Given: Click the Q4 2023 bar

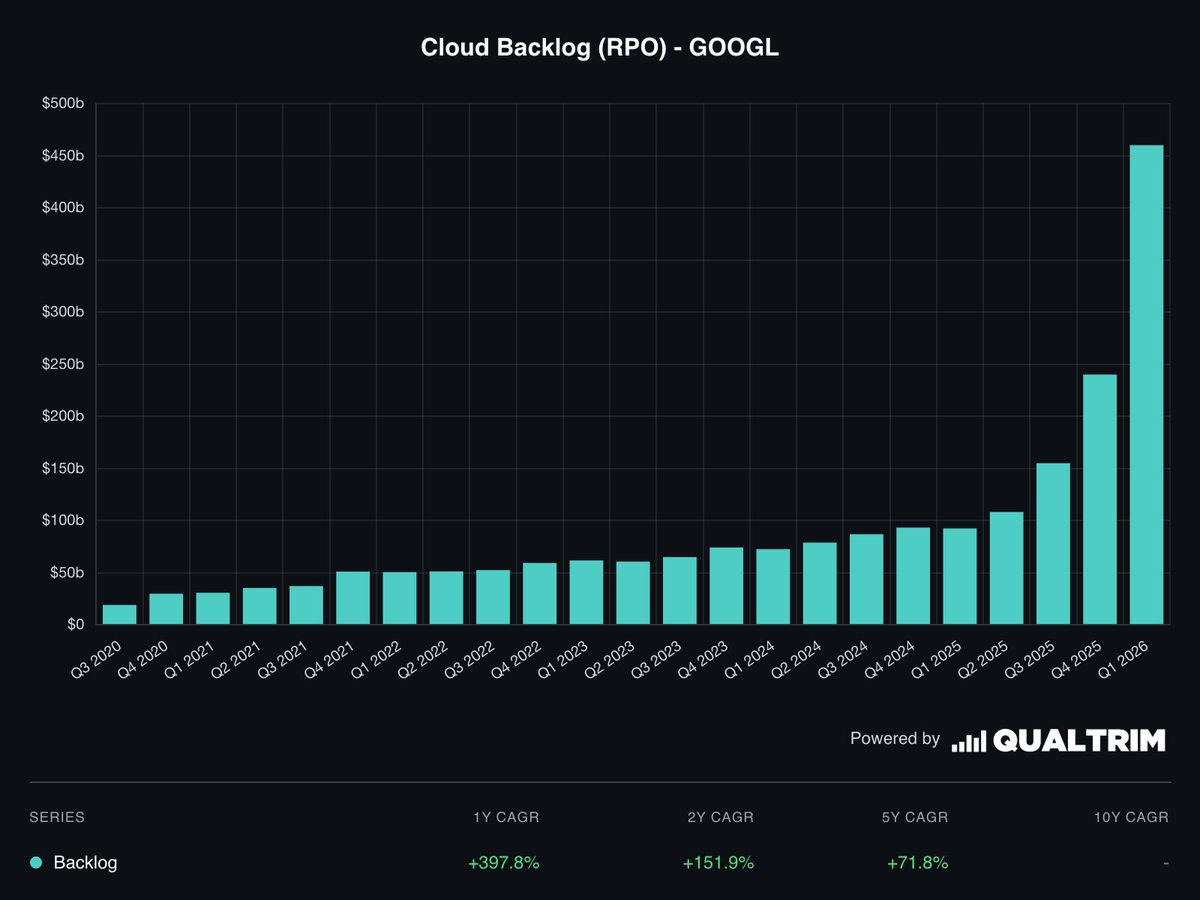Looking at the screenshot, I should pyautogui.click(x=726, y=586).
